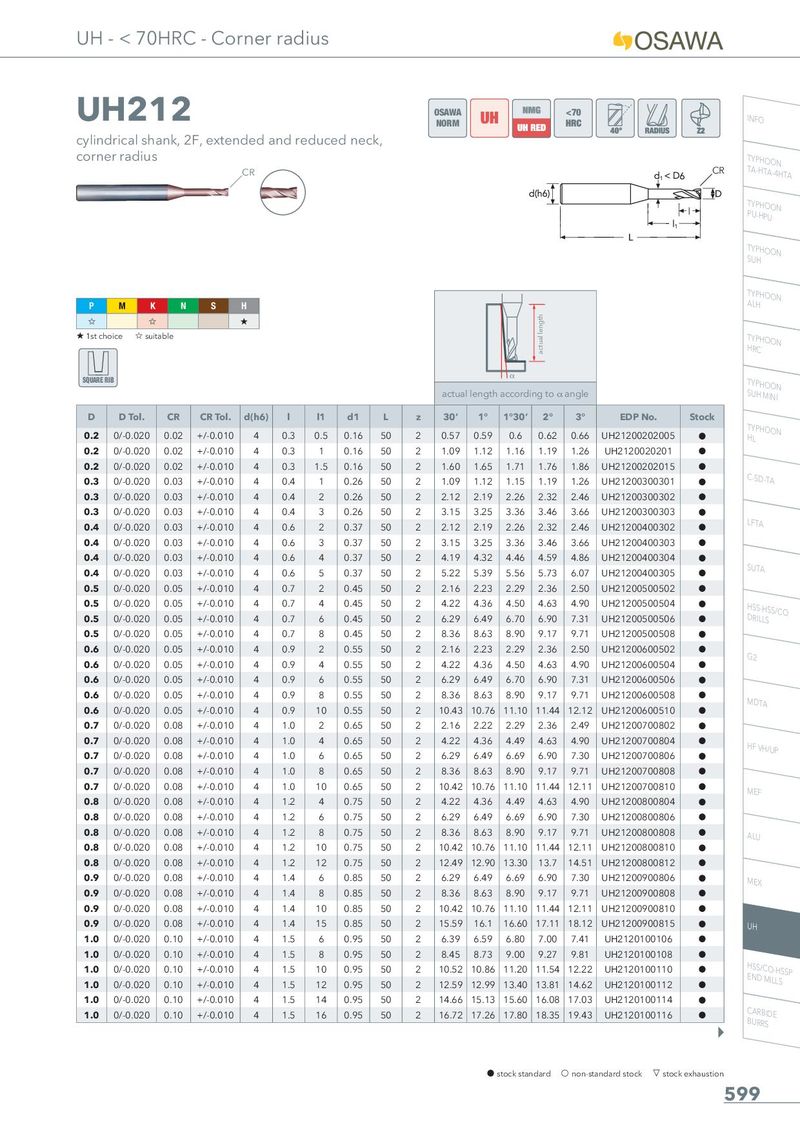Click the EDP No. column header
Screen dimensions: 800x1132
[x=638, y=417]
